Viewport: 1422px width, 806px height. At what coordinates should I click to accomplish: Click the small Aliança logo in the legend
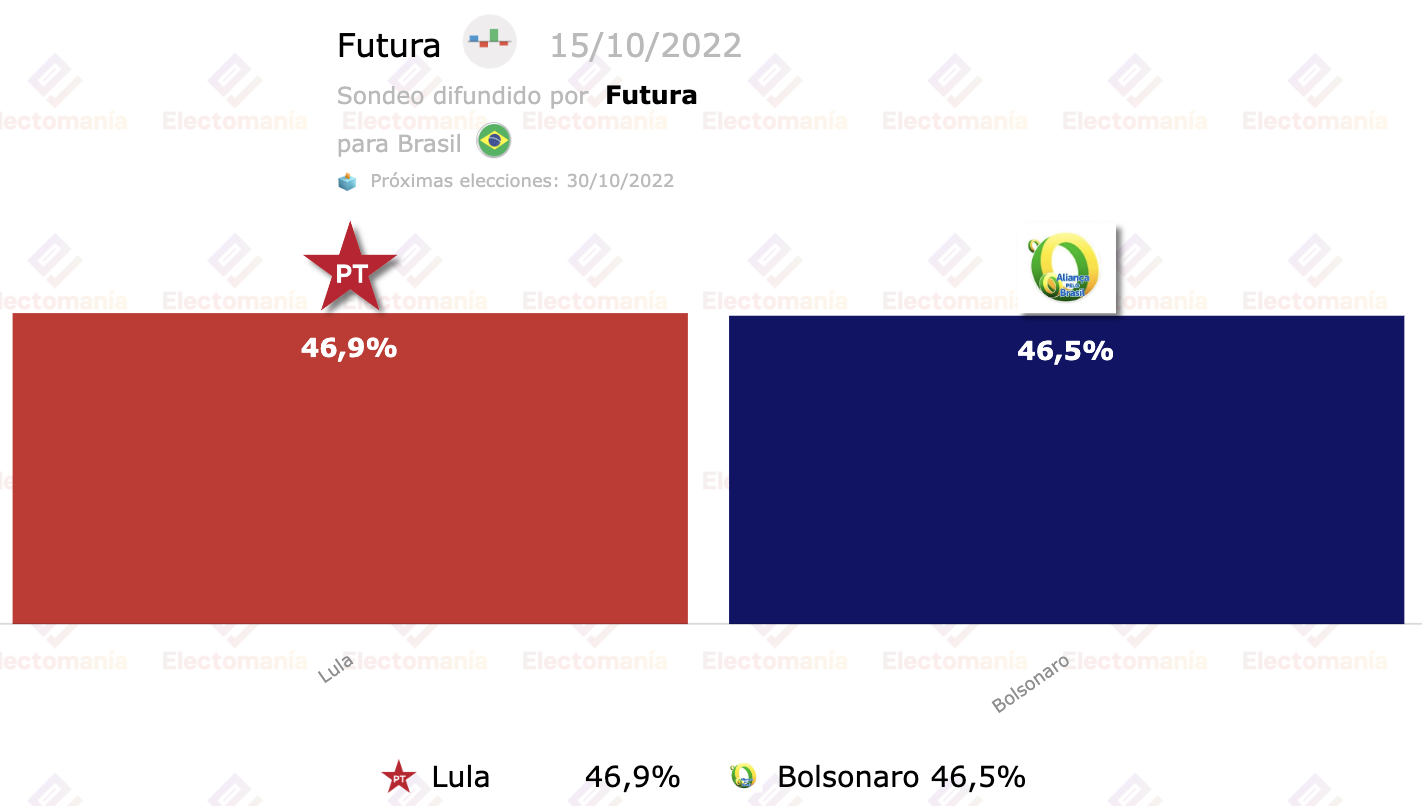coord(743,777)
